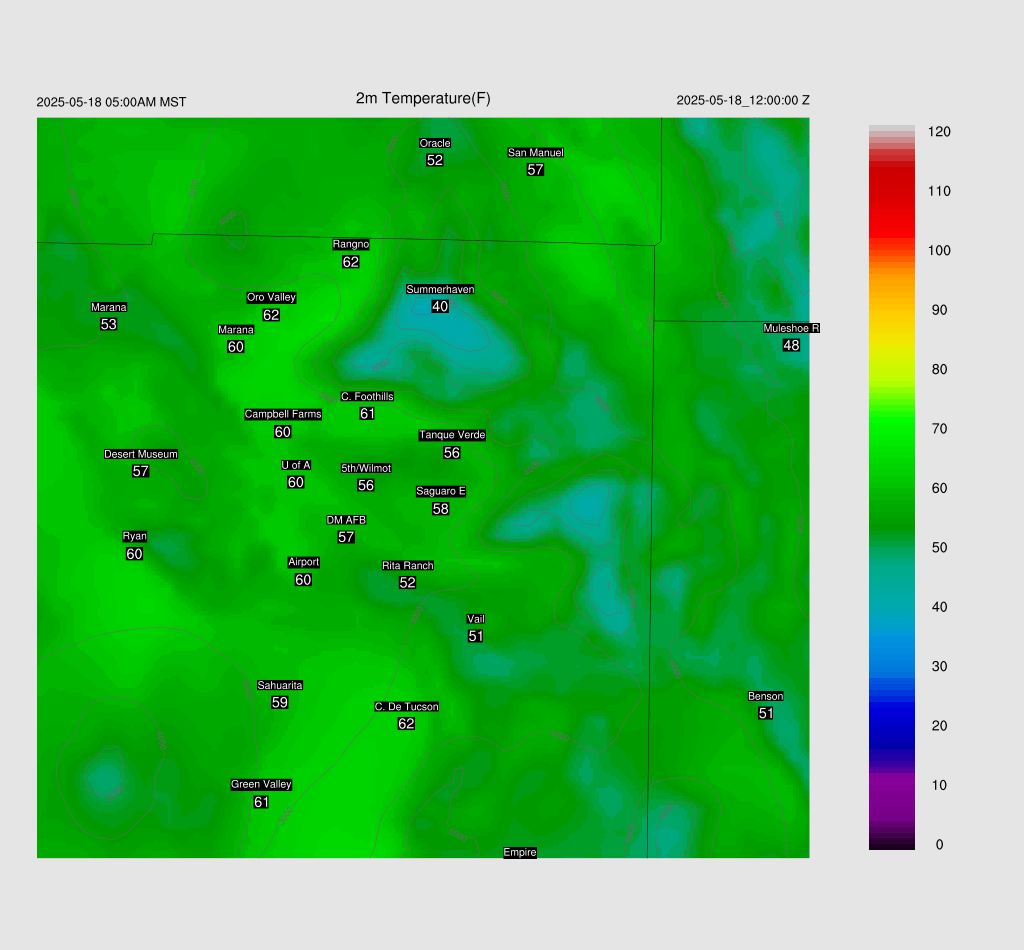The width and height of the screenshot is (1024, 950).
Task: Click the purple band of the temperature color bar
Action: (891, 797)
